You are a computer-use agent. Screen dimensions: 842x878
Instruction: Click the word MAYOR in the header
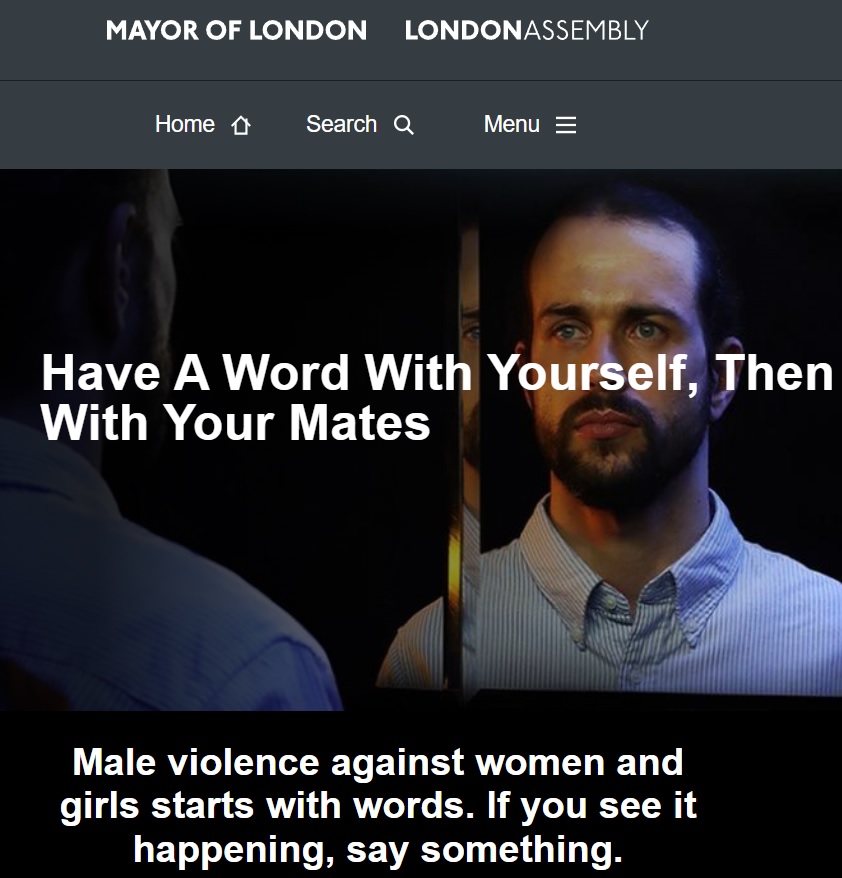point(152,30)
